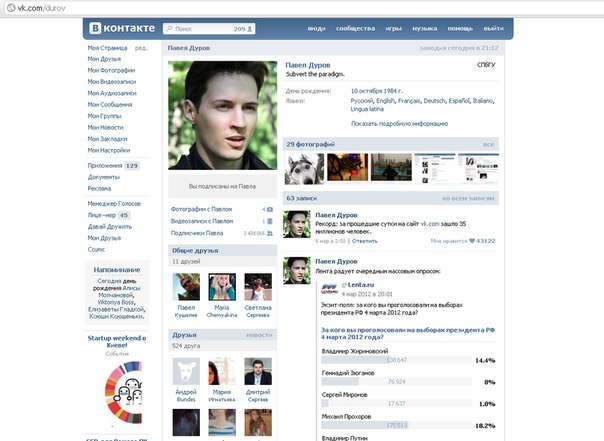Click Светлана Сергеева name link
Image resolution: width=604 pixels, height=441 pixels.
(258, 311)
